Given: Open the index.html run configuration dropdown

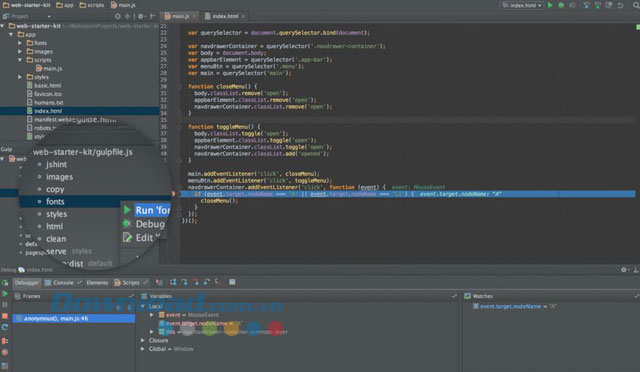Looking at the screenshot, I should pyautogui.click(x=522, y=5).
